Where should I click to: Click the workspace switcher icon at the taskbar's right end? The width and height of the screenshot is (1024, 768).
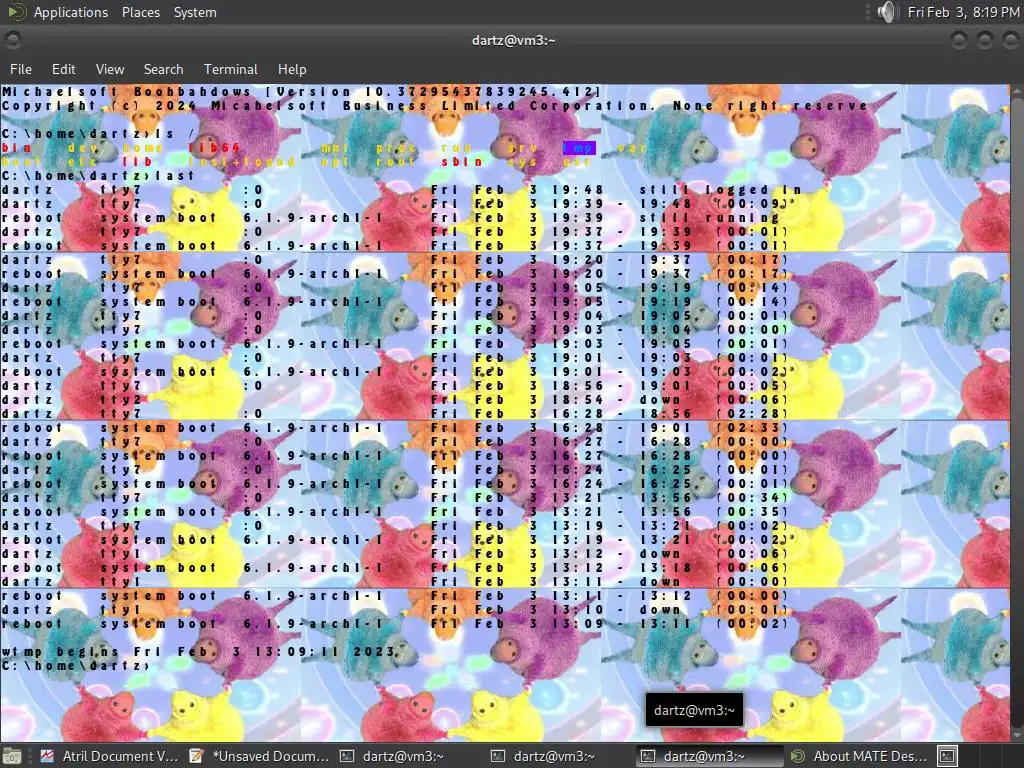coord(948,756)
